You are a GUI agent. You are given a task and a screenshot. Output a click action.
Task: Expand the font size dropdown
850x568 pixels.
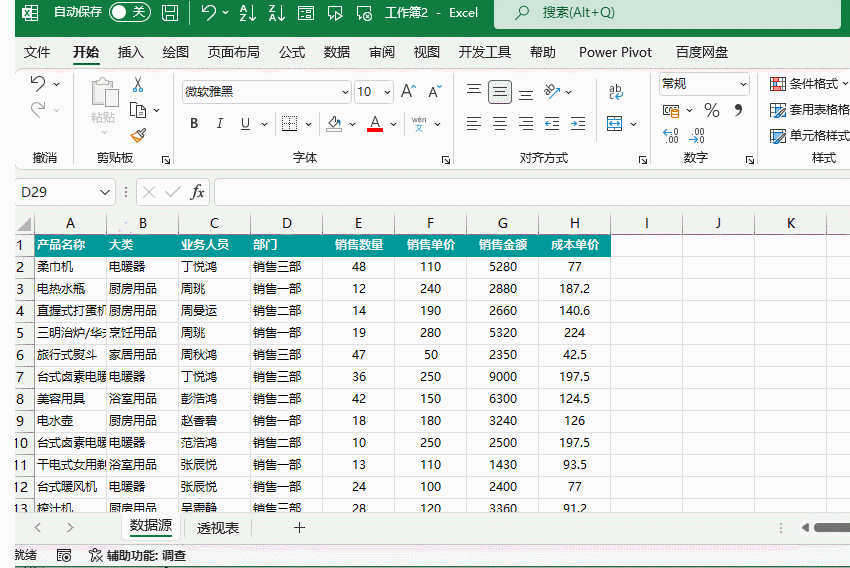[388, 92]
